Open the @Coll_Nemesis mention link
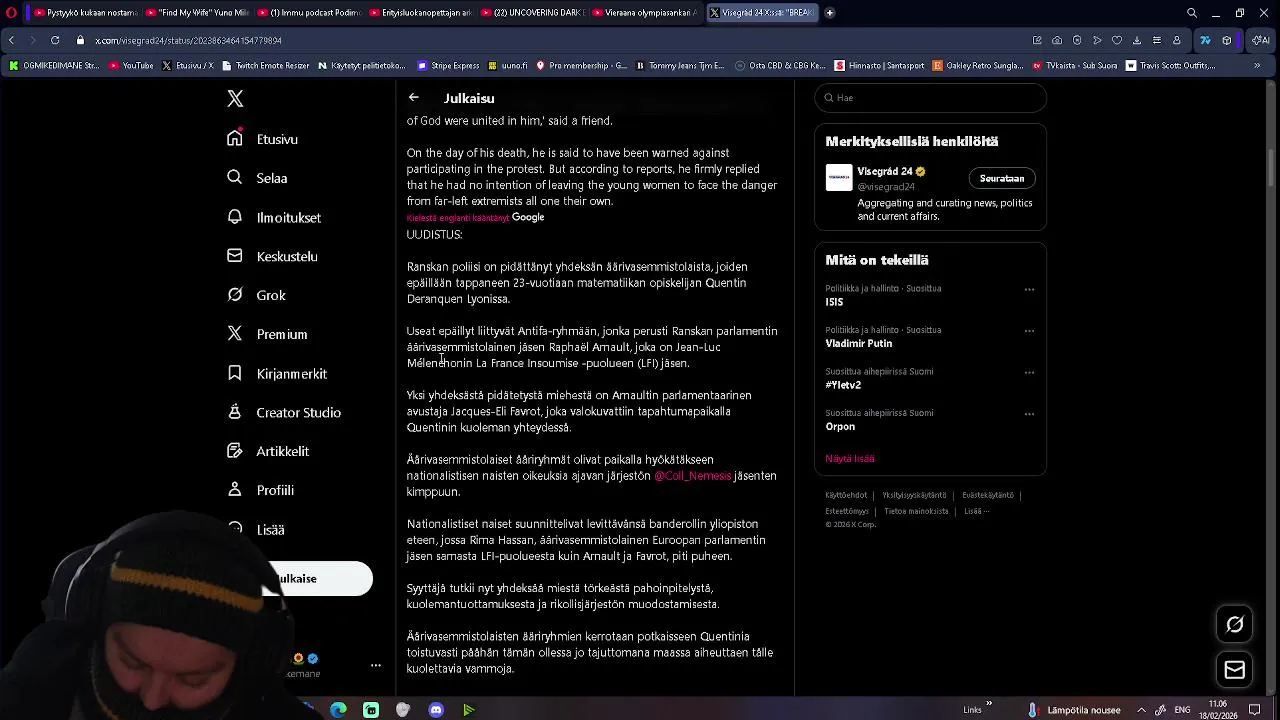Image resolution: width=1280 pixels, height=720 pixels. click(x=692, y=476)
